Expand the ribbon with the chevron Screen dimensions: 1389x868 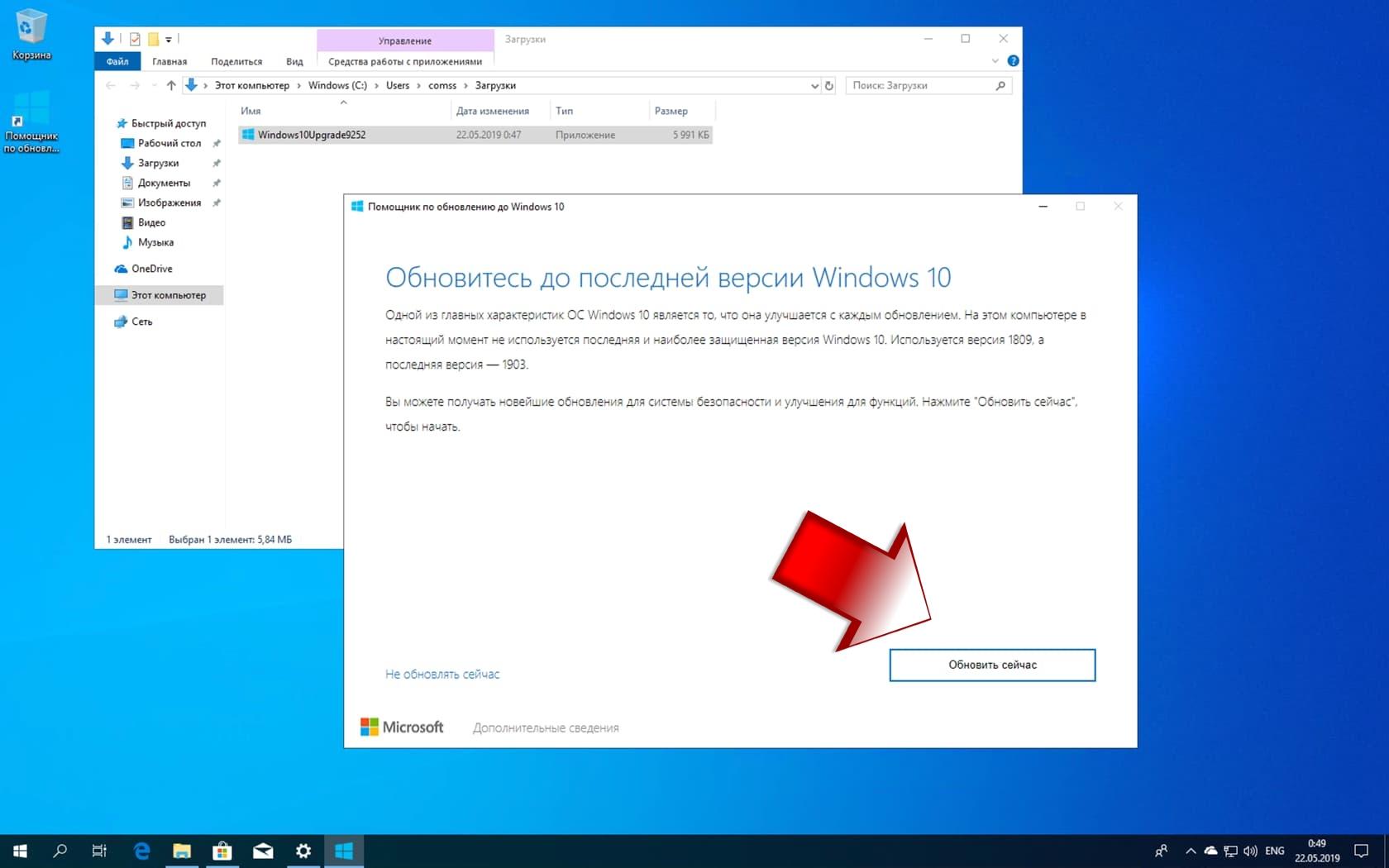(x=995, y=61)
